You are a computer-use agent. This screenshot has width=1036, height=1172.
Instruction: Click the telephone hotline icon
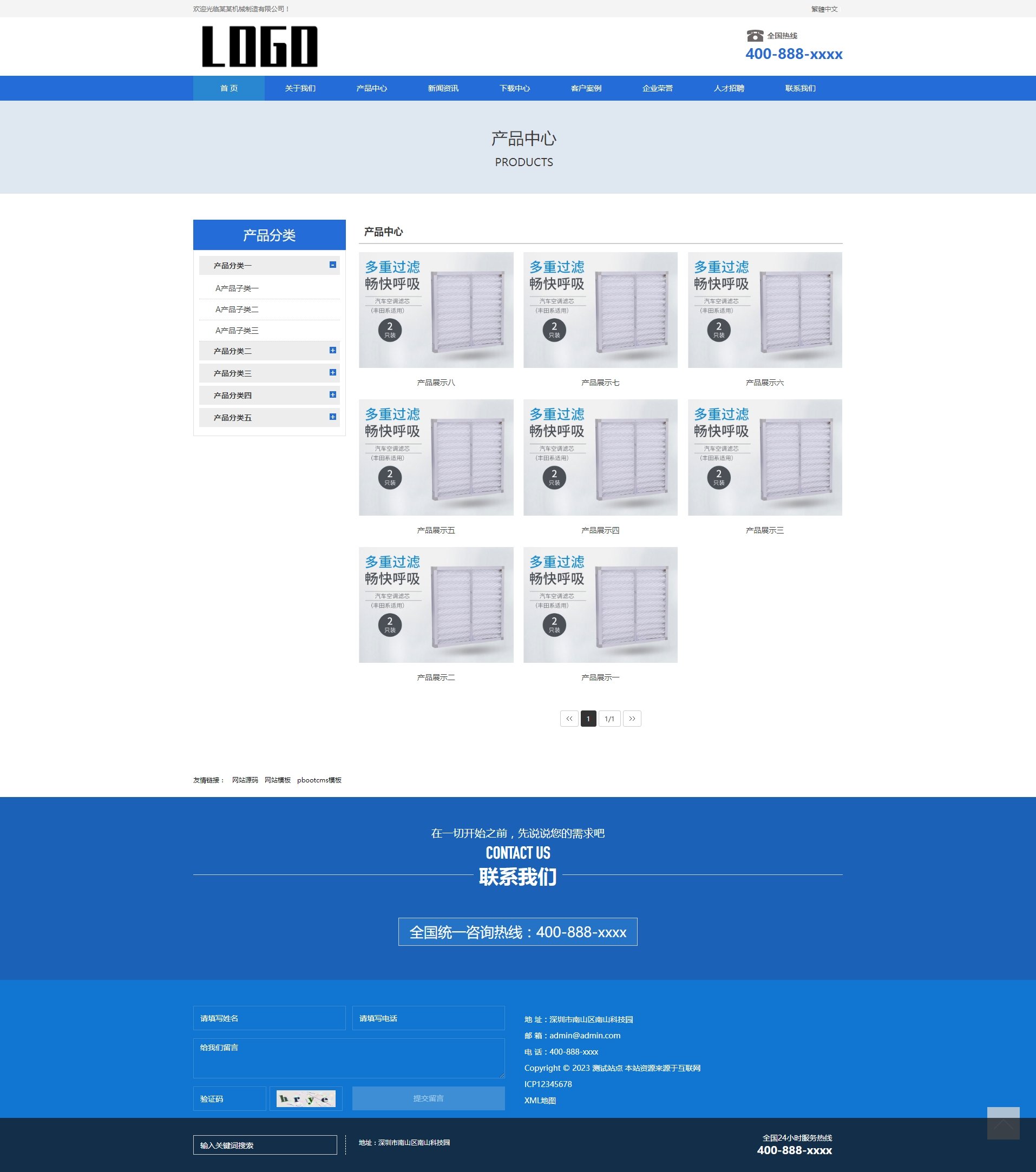(x=755, y=36)
